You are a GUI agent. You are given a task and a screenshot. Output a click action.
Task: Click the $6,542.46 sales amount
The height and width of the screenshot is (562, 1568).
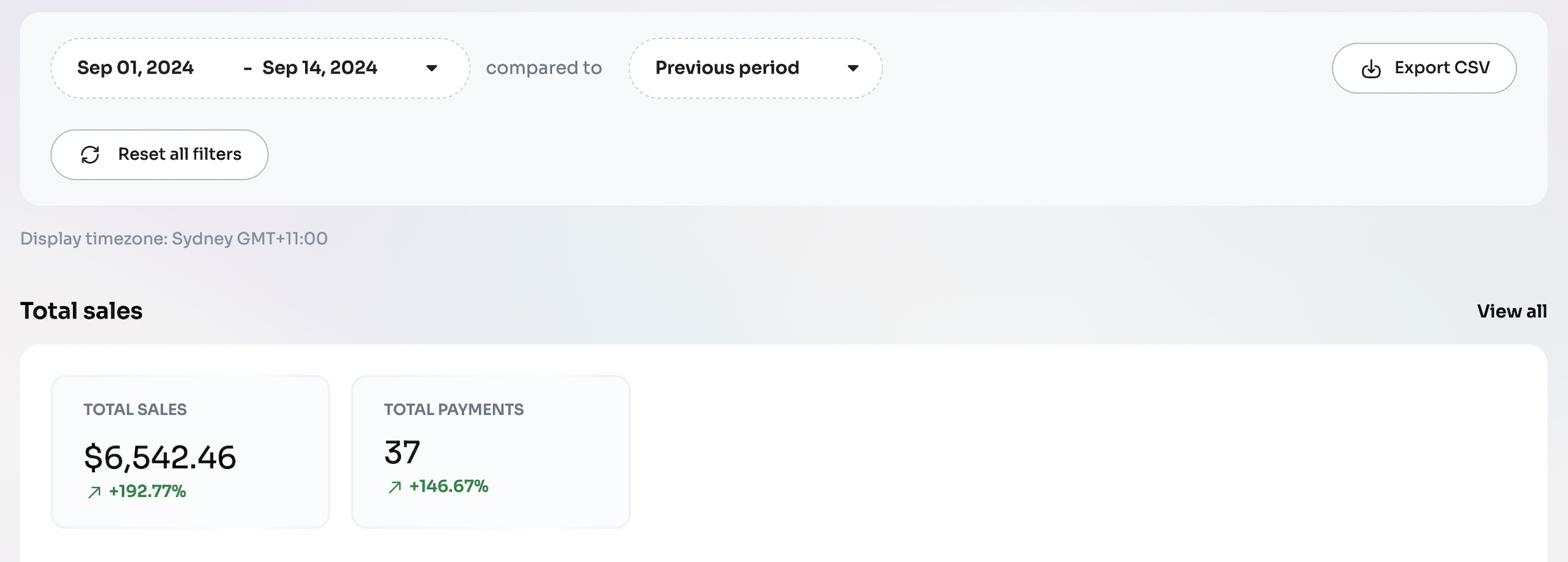point(160,457)
